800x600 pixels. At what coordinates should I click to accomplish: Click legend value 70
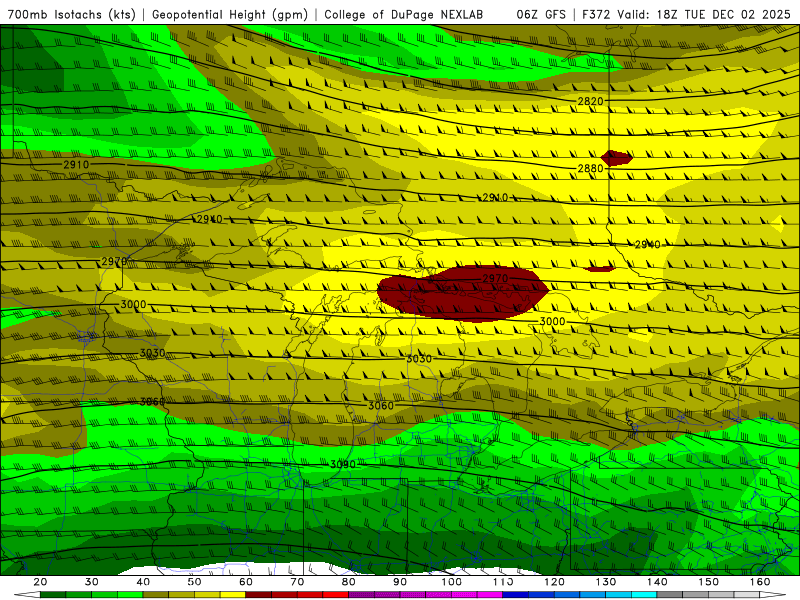pos(297,582)
